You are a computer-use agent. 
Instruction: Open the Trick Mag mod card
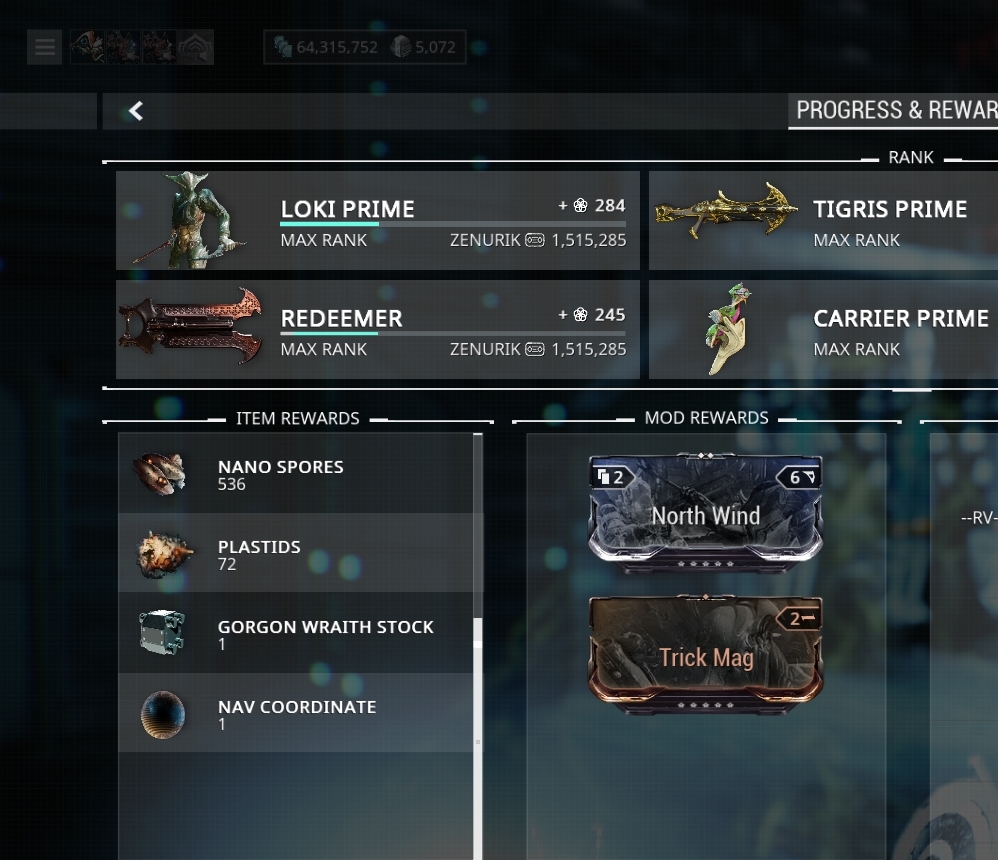pos(705,654)
